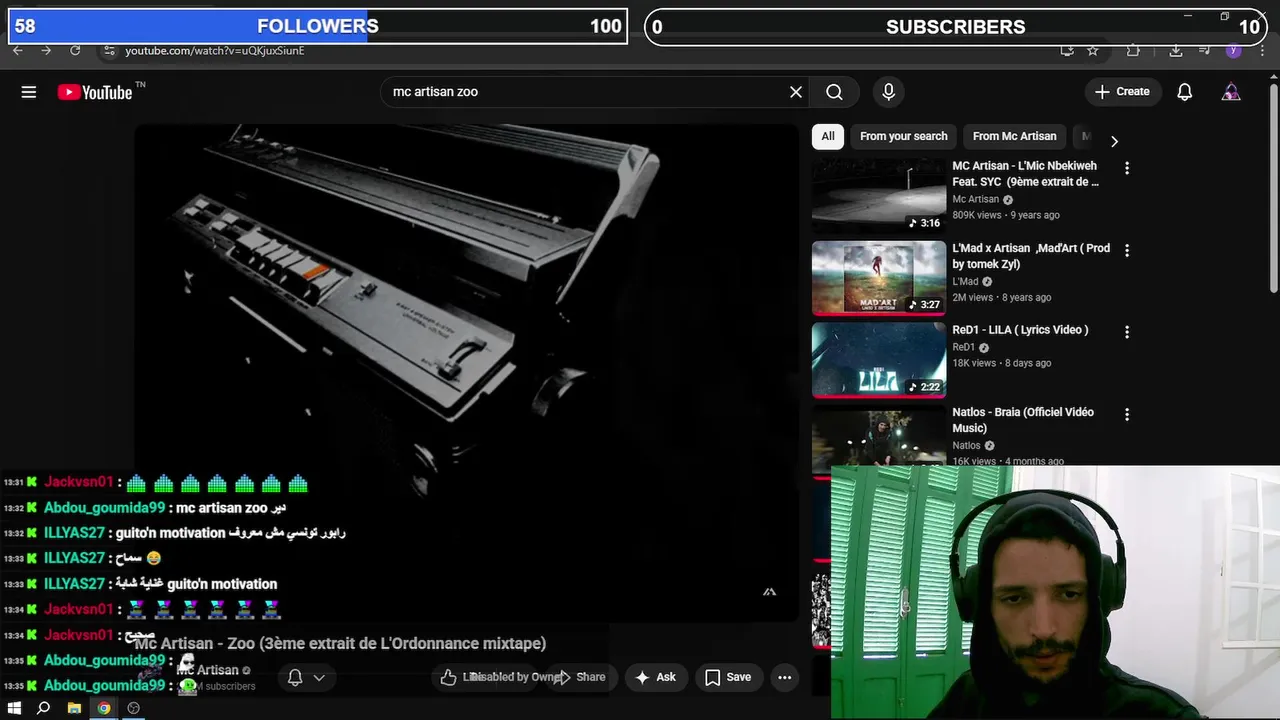This screenshot has height=720, width=1280.
Task: Open the browser extensions puzzle icon
Action: (1133, 51)
